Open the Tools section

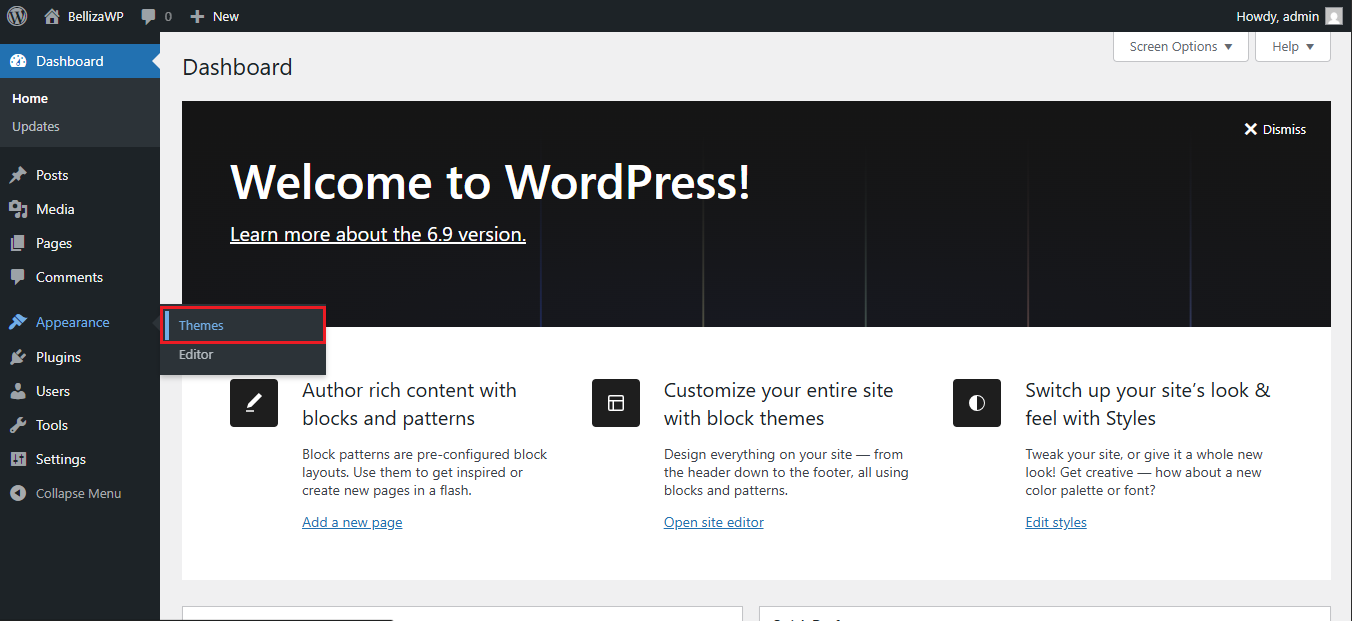[52, 425]
